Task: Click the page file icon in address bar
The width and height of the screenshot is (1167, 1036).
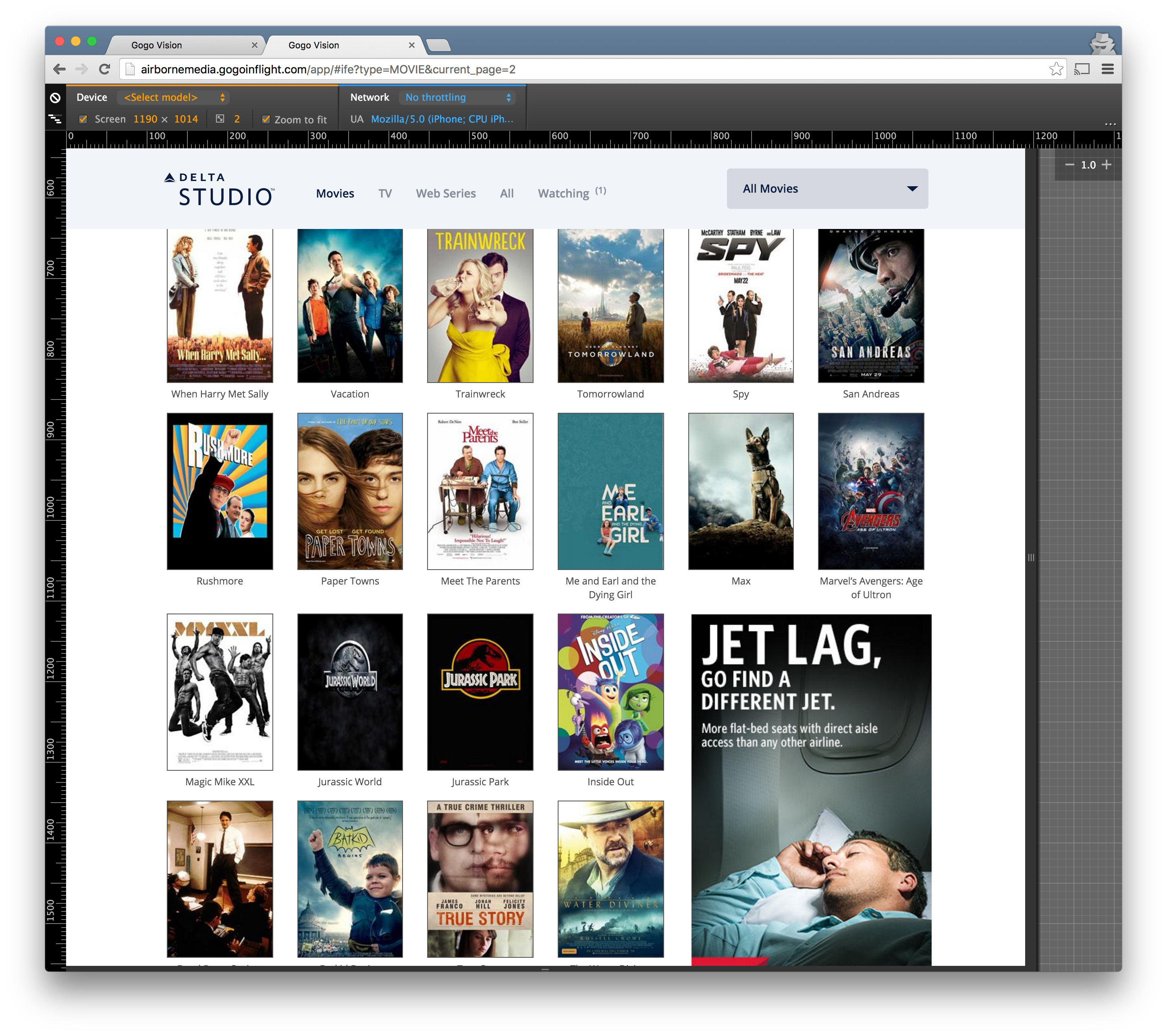Action: [x=130, y=69]
